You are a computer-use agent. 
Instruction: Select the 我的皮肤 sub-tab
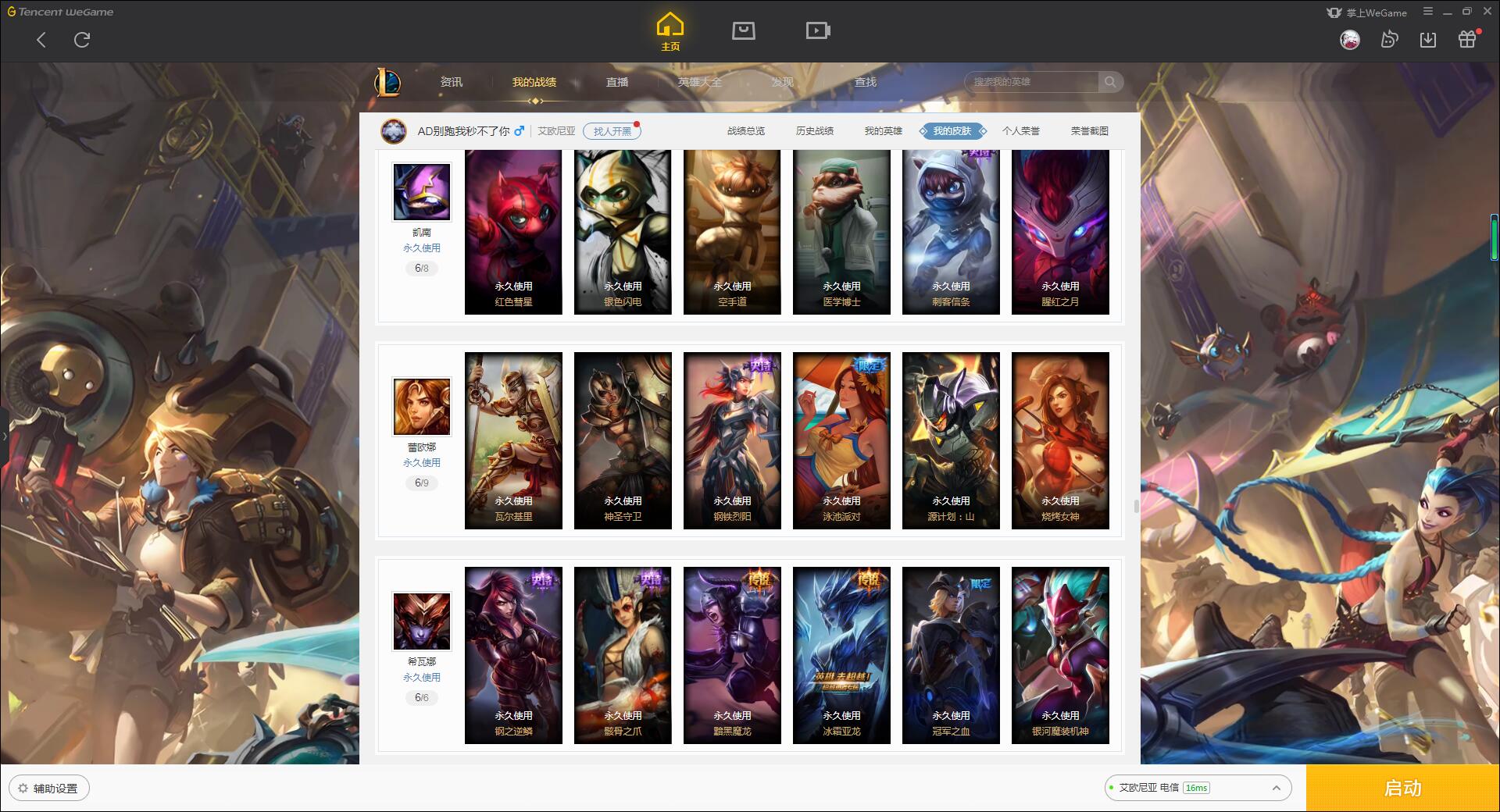pyautogui.click(x=952, y=131)
